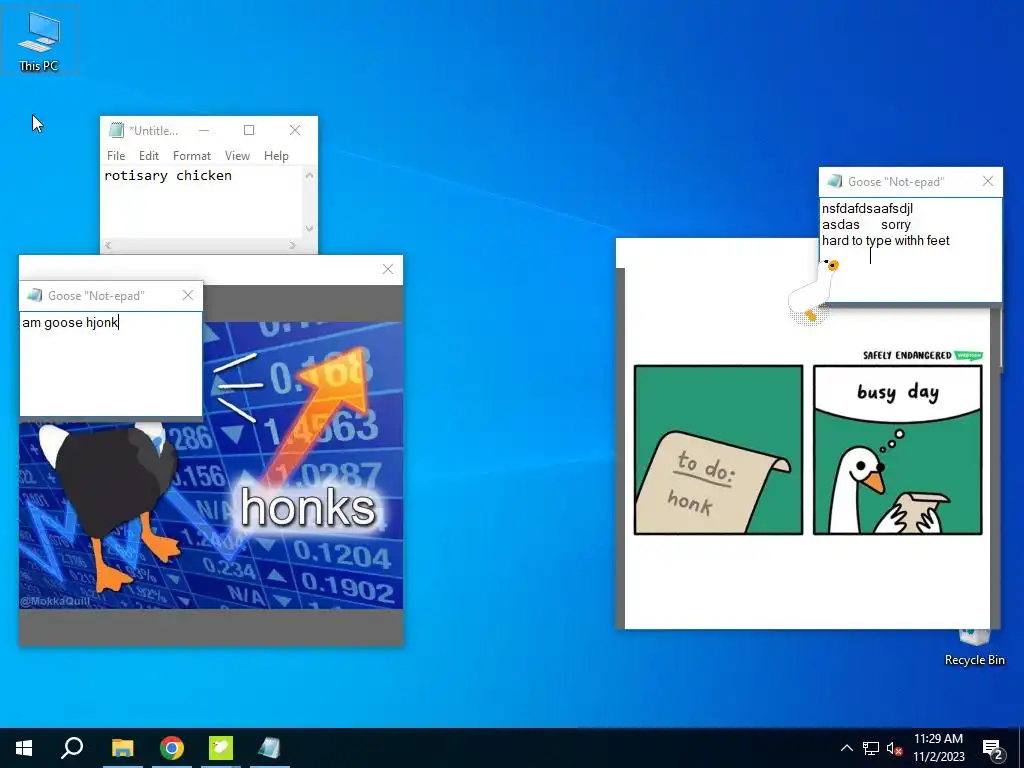Click the 'am goose hjonk' text field
Viewport: 1024px width, 768px height.
pos(111,363)
